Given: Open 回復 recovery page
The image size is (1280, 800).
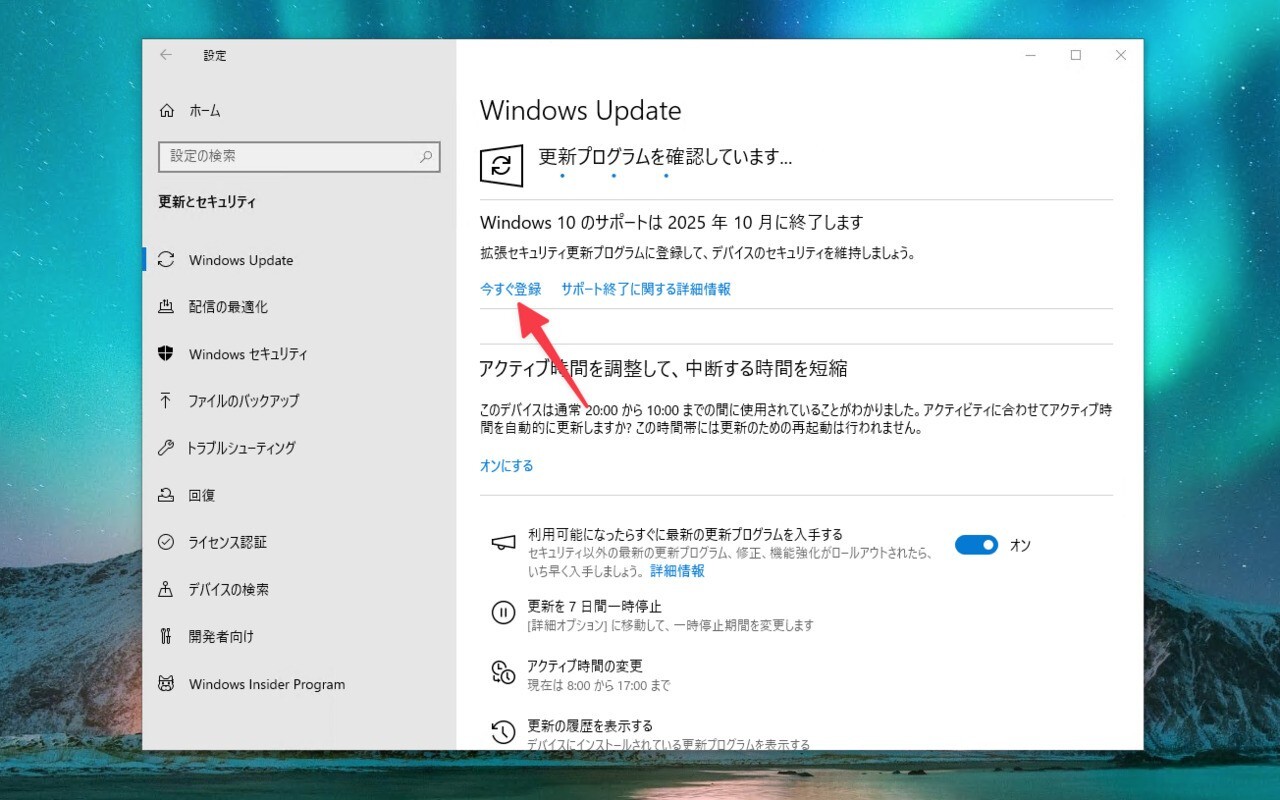Looking at the screenshot, I should click(x=202, y=495).
